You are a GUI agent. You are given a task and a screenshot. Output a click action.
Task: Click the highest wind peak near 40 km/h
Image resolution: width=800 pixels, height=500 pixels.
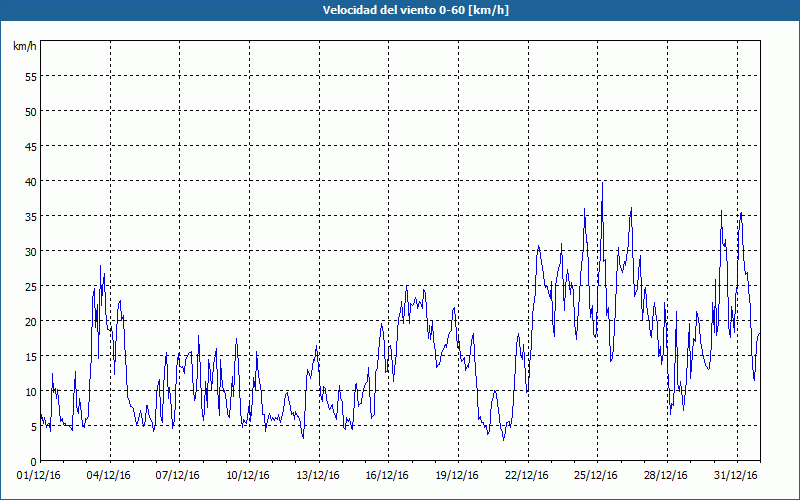coord(603,183)
